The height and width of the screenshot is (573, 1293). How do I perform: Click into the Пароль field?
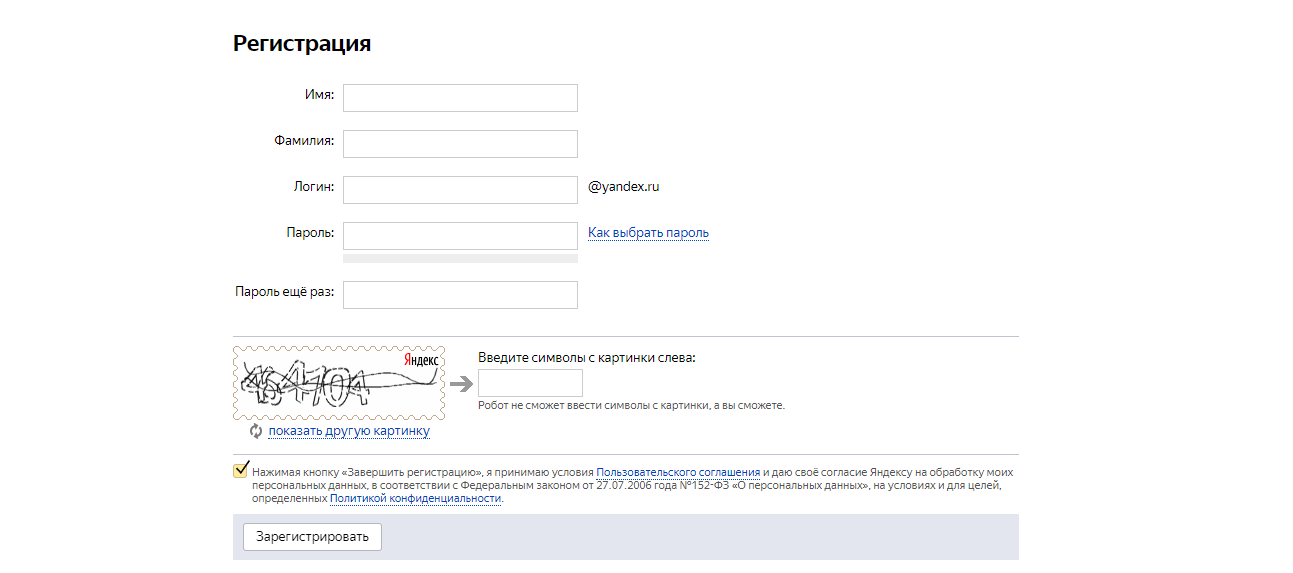pyautogui.click(x=460, y=236)
